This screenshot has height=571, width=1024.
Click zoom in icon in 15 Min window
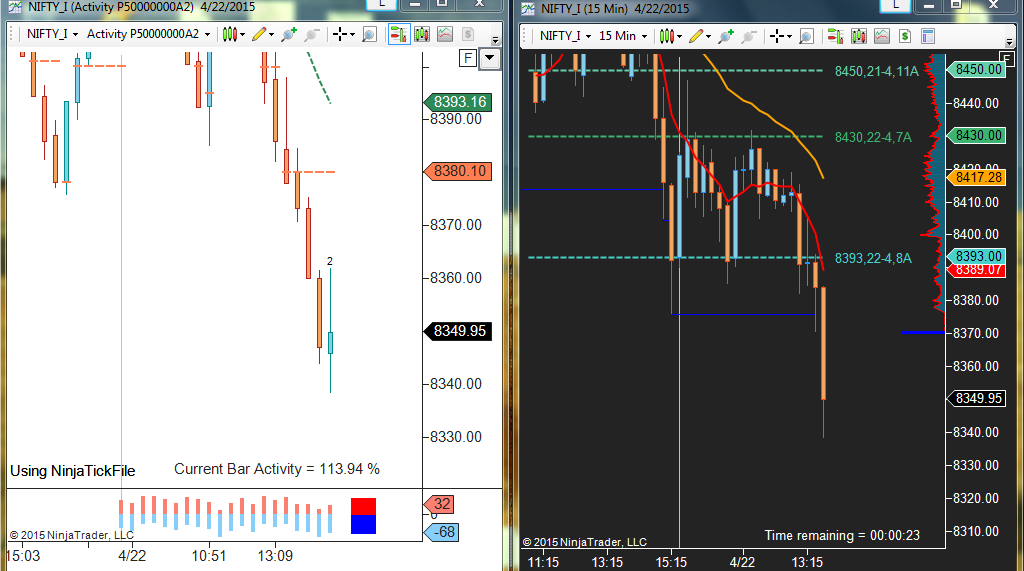click(x=726, y=36)
